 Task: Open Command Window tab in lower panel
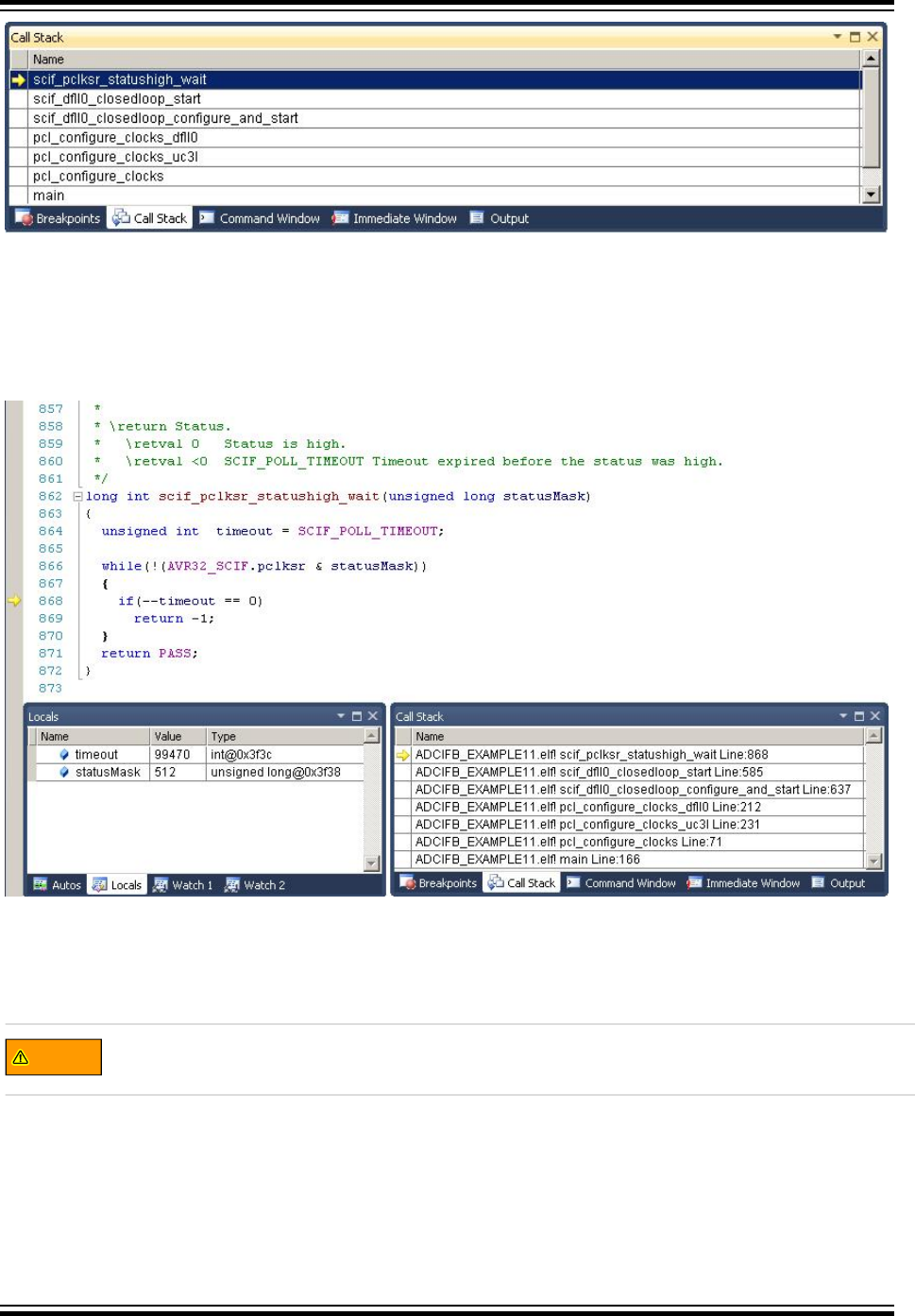point(621,883)
